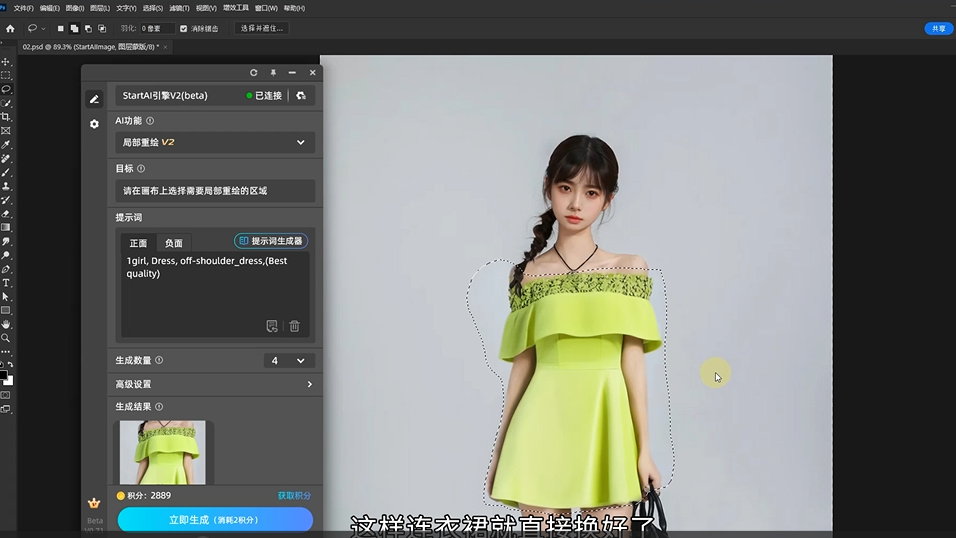Open the foreground color swatch
The height and width of the screenshot is (538, 956).
pyautogui.click(x=3, y=374)
